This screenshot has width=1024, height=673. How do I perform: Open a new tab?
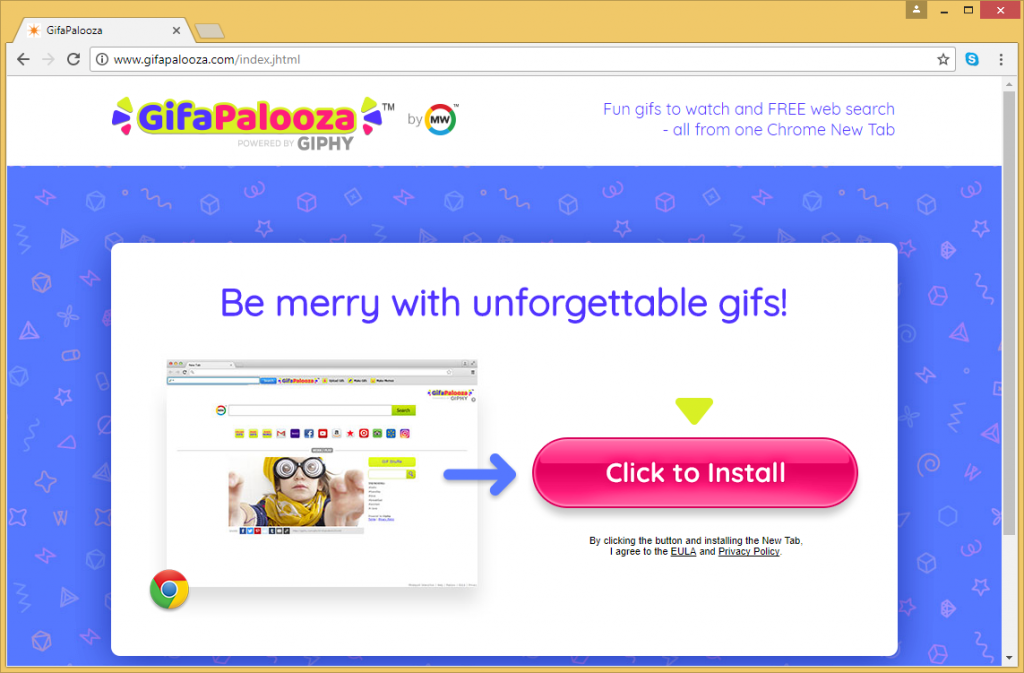209,31
